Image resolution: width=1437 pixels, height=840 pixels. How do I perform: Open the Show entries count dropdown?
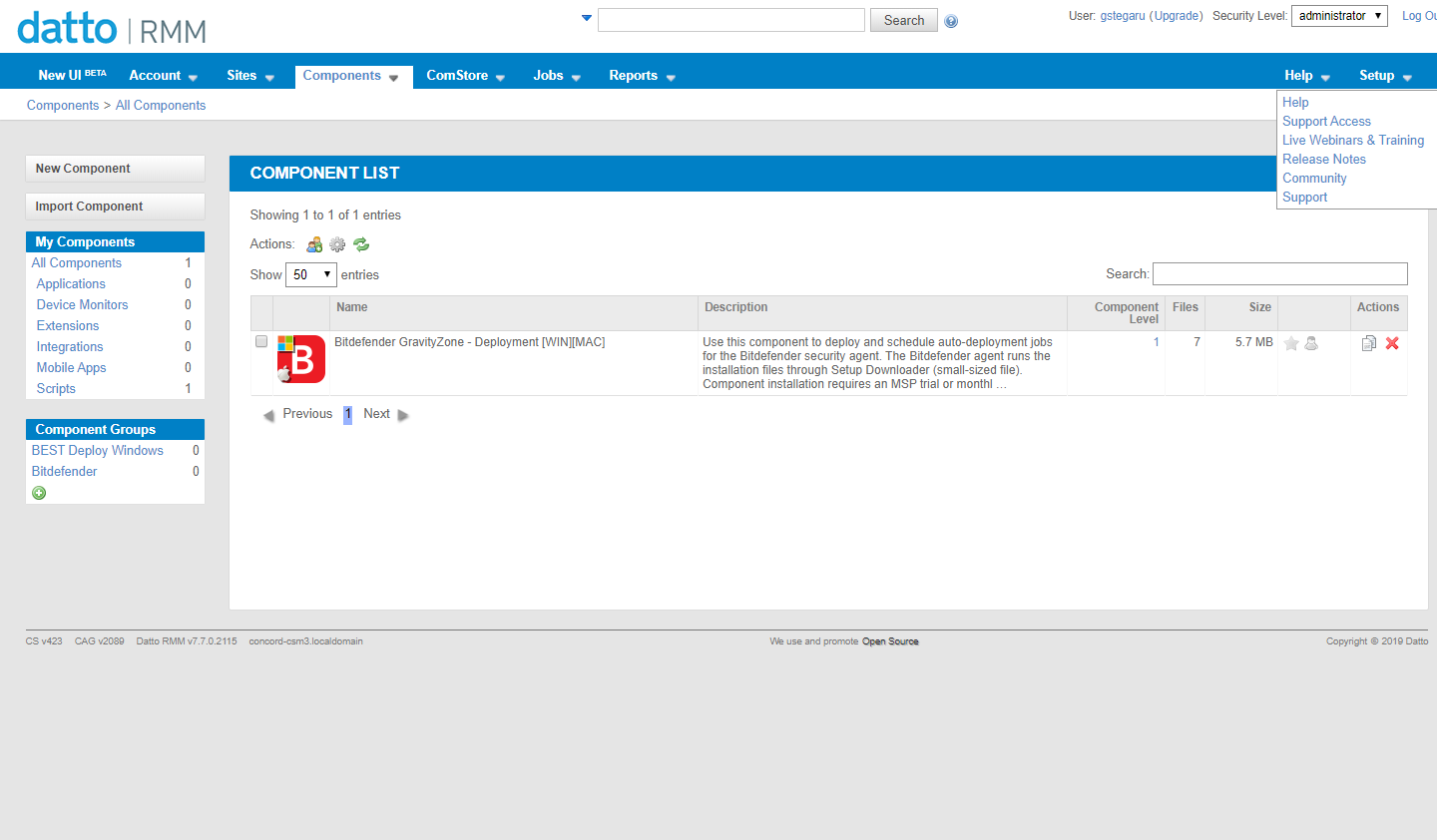(311, 274)
